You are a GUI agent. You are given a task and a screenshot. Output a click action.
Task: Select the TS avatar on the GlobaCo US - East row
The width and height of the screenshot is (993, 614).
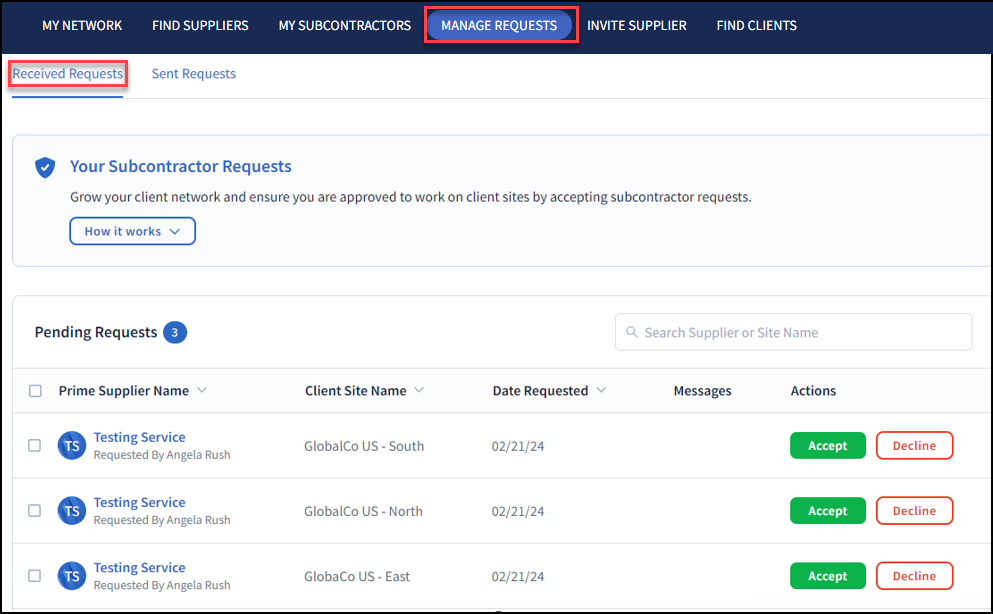(71, 576)
